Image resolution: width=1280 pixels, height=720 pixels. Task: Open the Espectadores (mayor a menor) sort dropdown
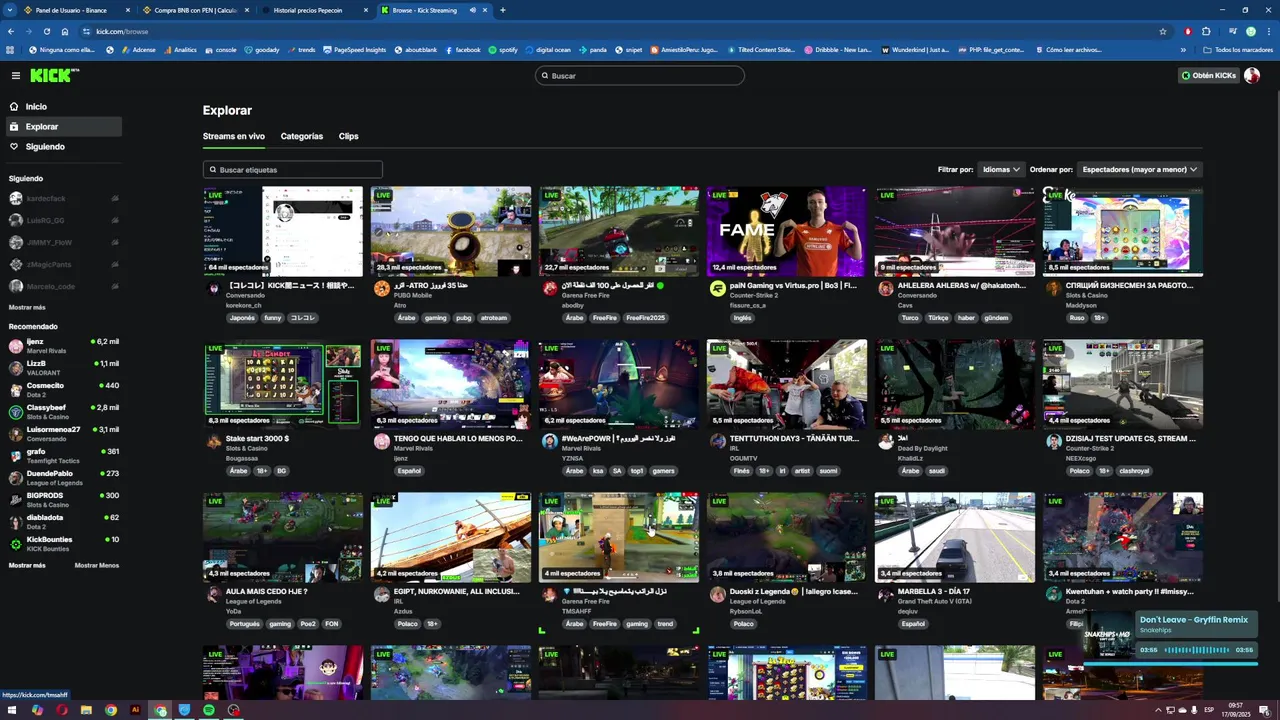pyautogui.click(x=1139, y=170)
